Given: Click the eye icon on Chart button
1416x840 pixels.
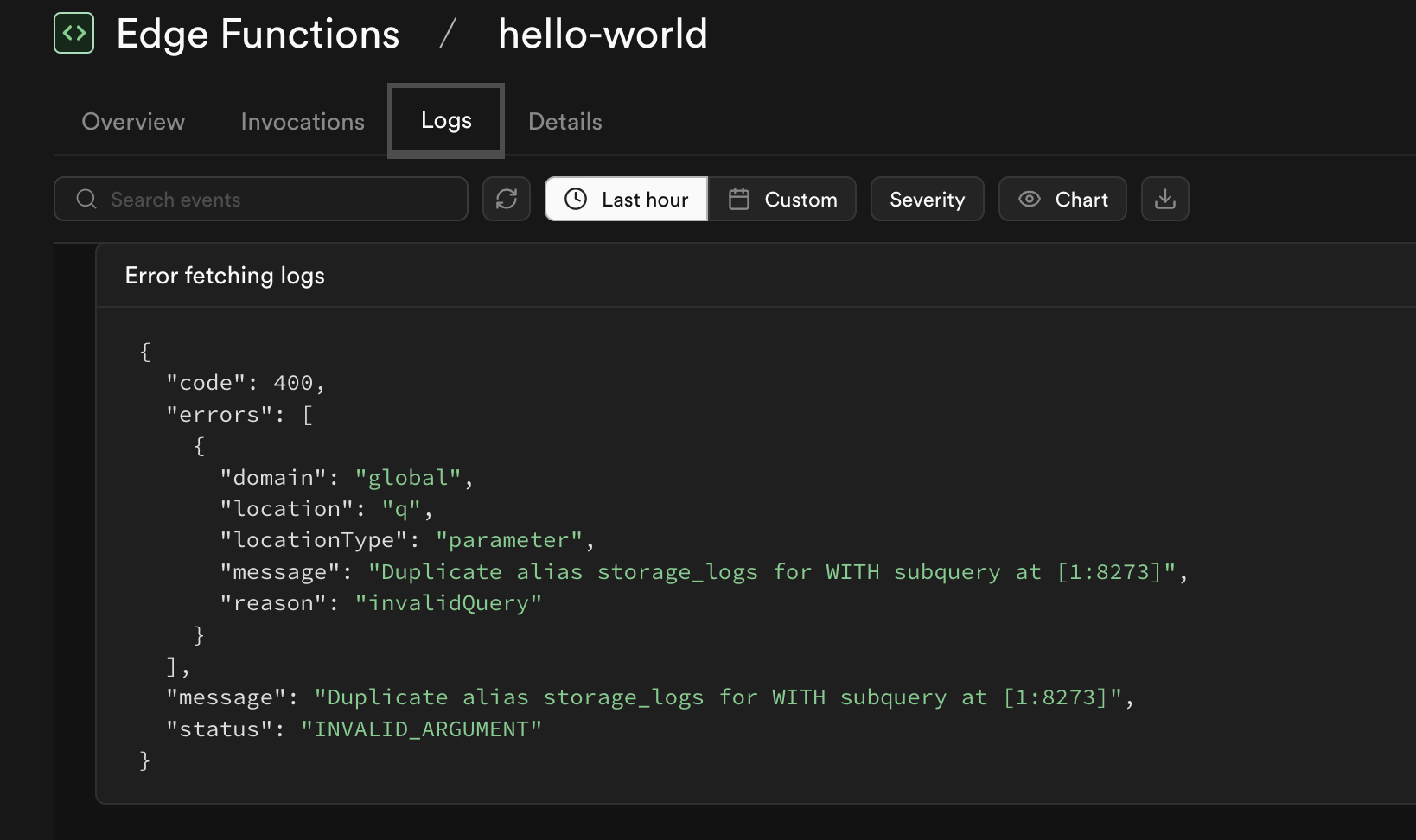Looking at the screenshot, I should (1029, 199).
